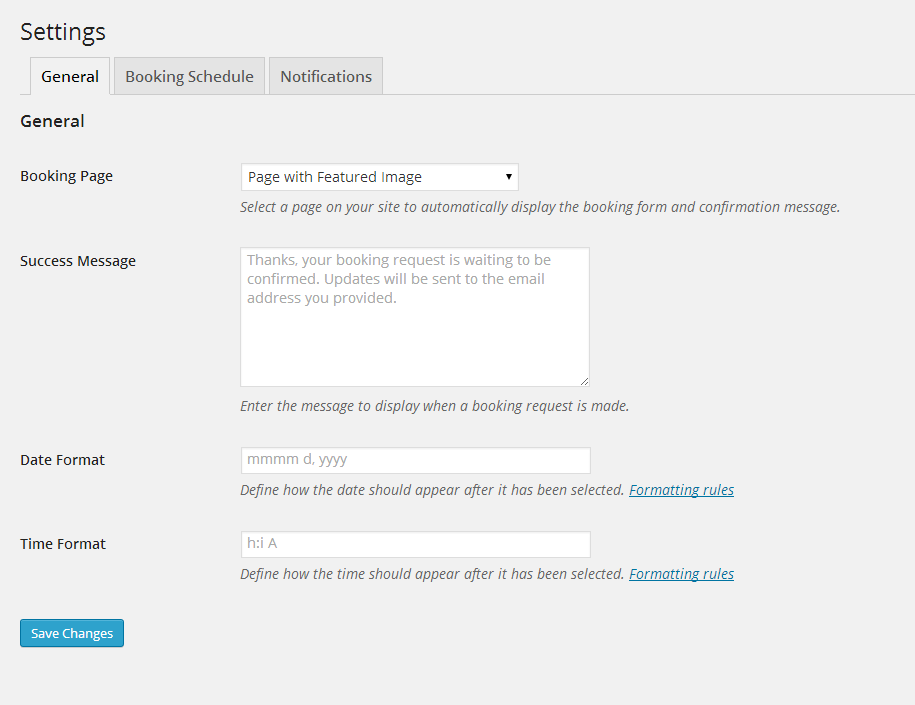The image size is (915, 705).
Task: Expand the Booking Page dropdown
Action: point(379,177)
